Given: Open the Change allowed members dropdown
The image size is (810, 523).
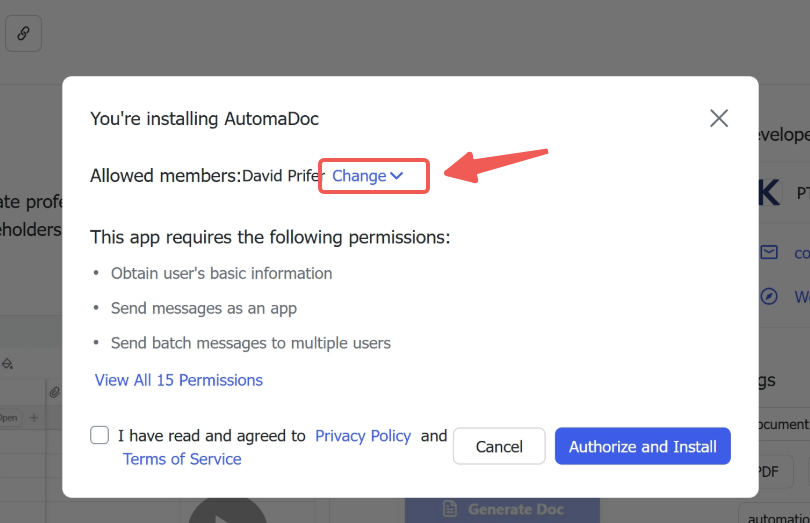Looking at the screenshot, I should (367, 176).
